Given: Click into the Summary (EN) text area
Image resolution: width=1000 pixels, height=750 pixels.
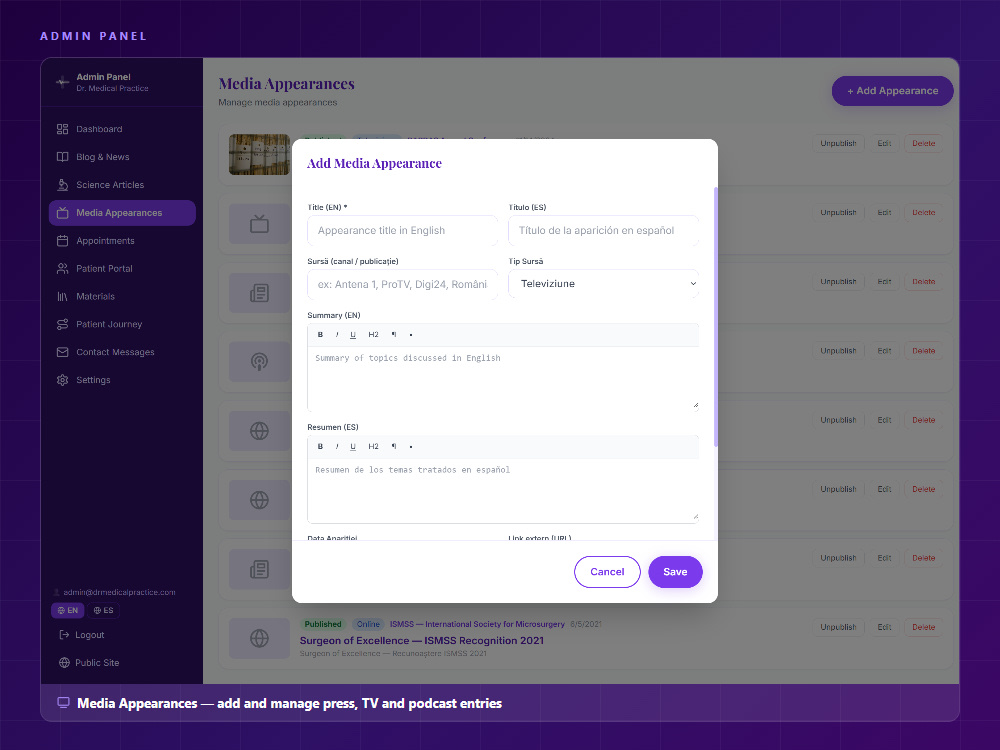Looking at the screenshot, I should coord(503,379).
